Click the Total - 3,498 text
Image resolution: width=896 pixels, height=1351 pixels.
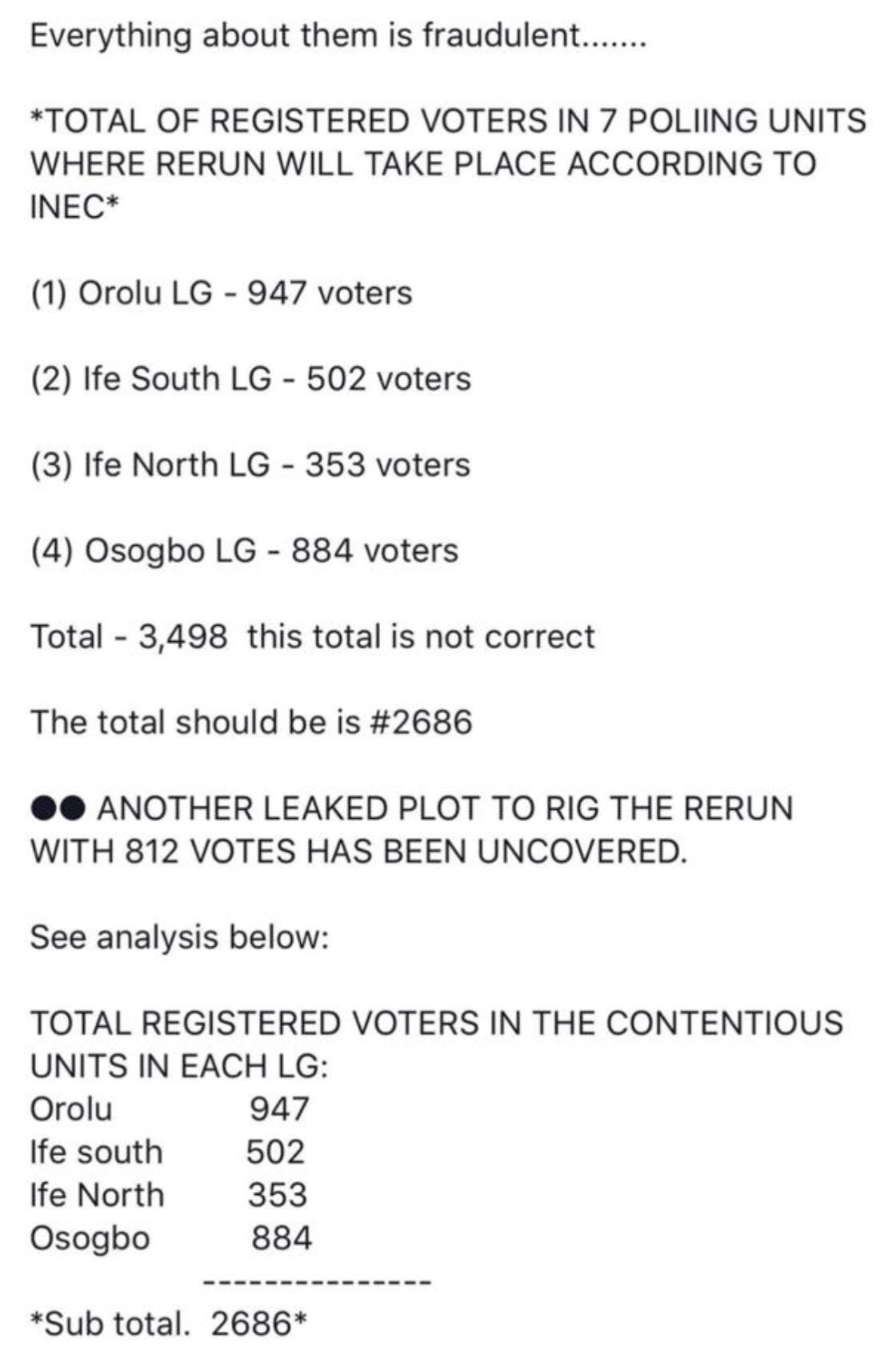tap(129, 637)
